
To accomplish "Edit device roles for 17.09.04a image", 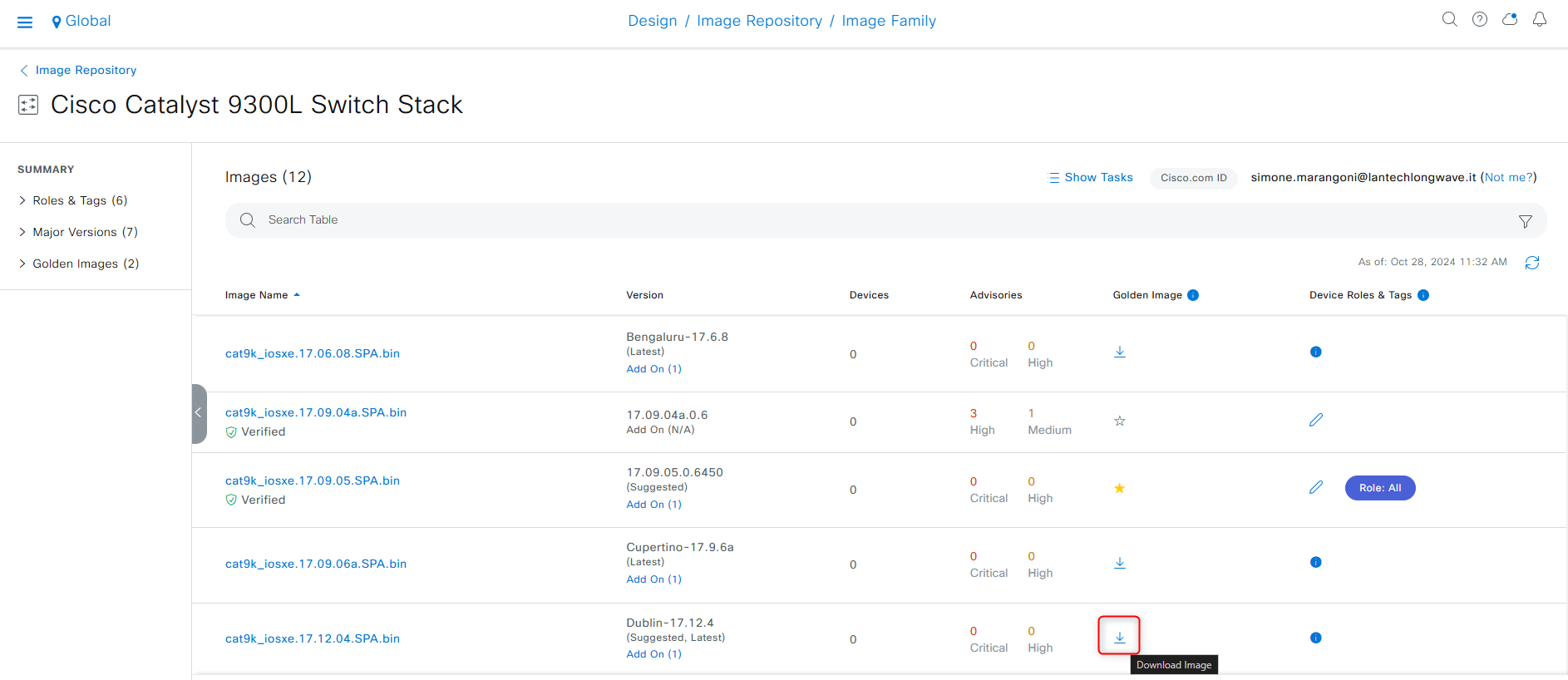I will click(1315, 420).
